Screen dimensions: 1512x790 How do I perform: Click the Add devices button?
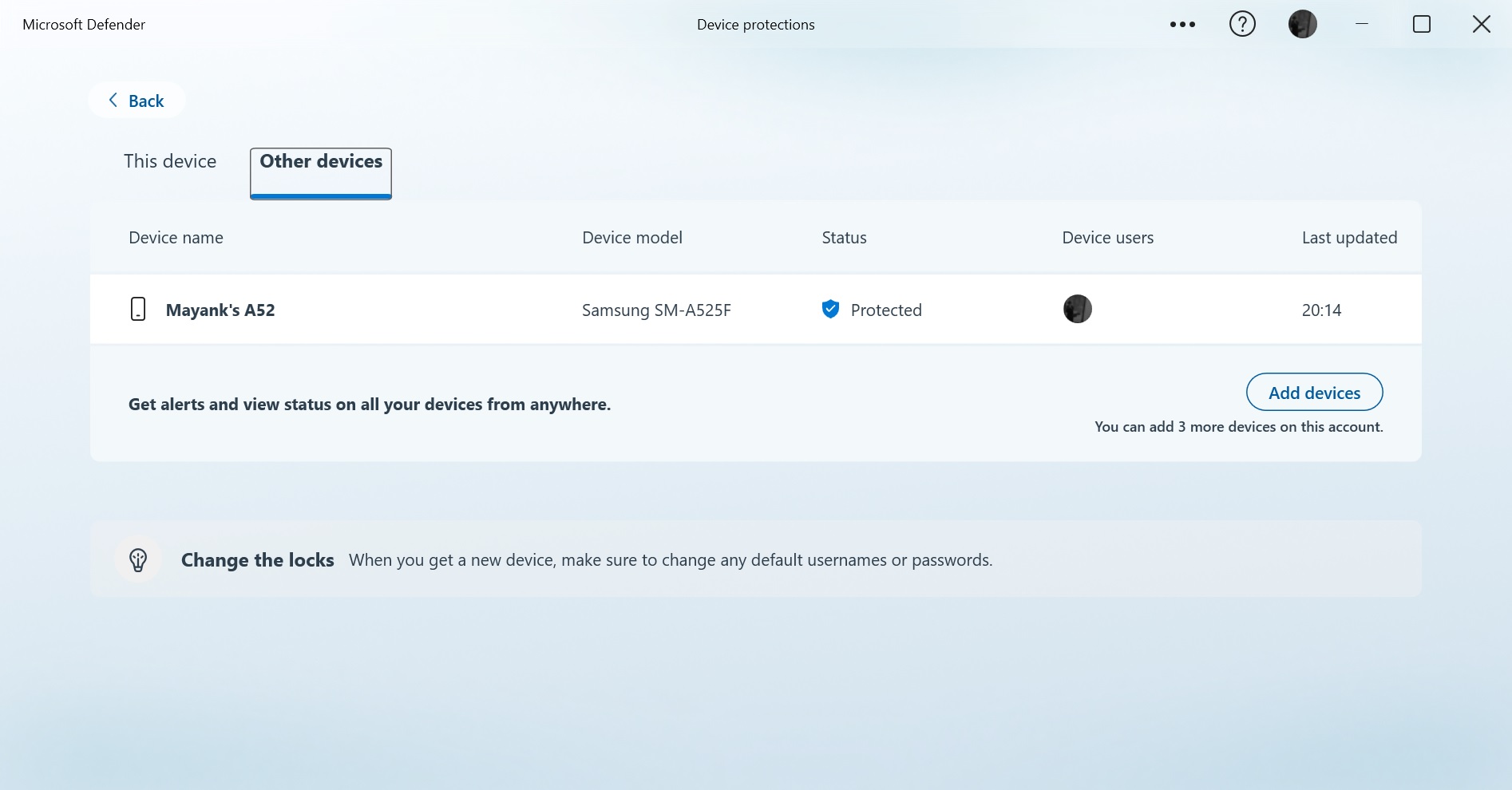[1314, 393]
